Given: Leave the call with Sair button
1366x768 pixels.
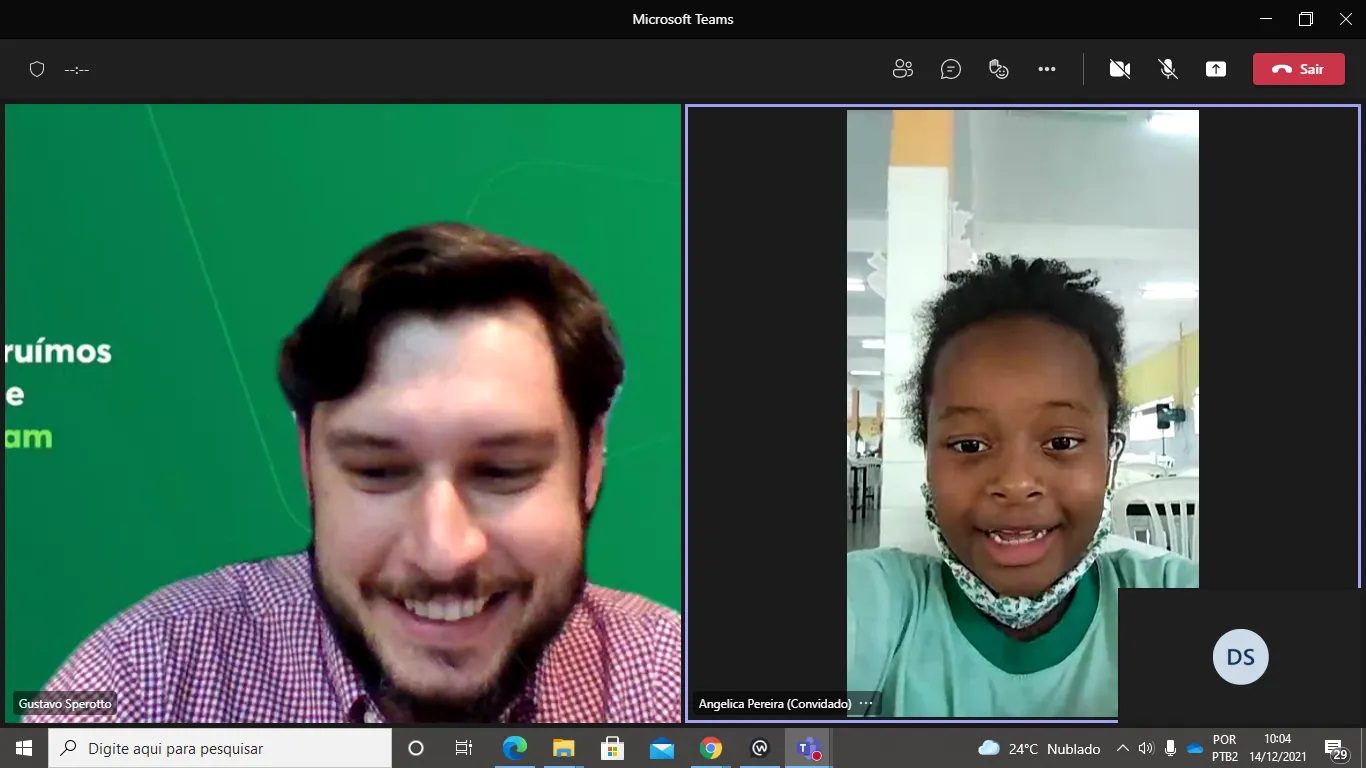Looking at the screenshot, I should [1298, 69].
